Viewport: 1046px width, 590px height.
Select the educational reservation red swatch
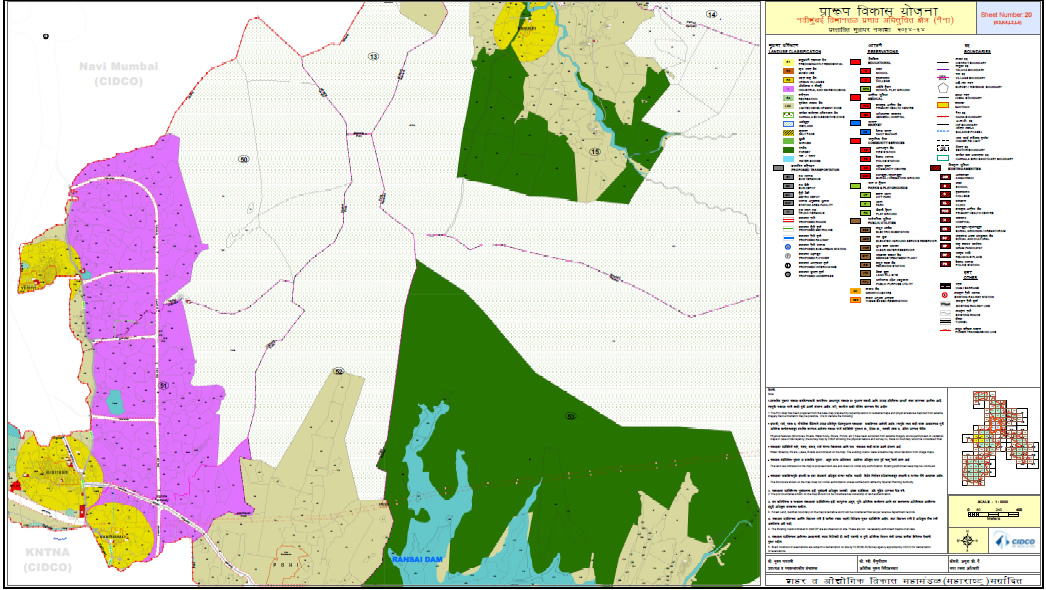click(855, 62)
